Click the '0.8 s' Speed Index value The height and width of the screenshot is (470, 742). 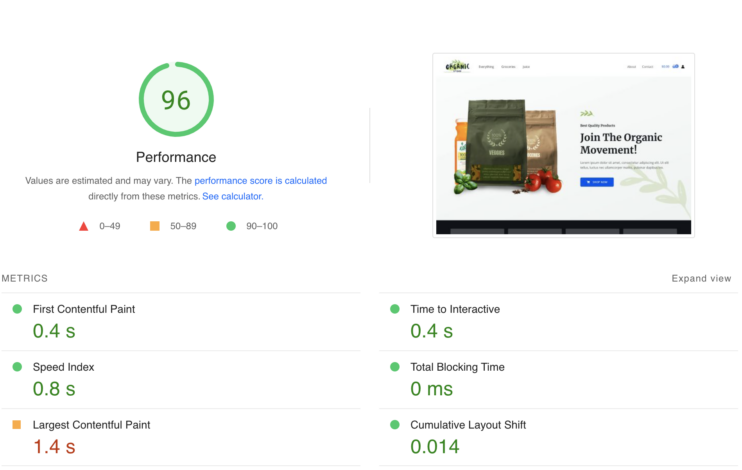pyautogui.click(x=54, y=389)
